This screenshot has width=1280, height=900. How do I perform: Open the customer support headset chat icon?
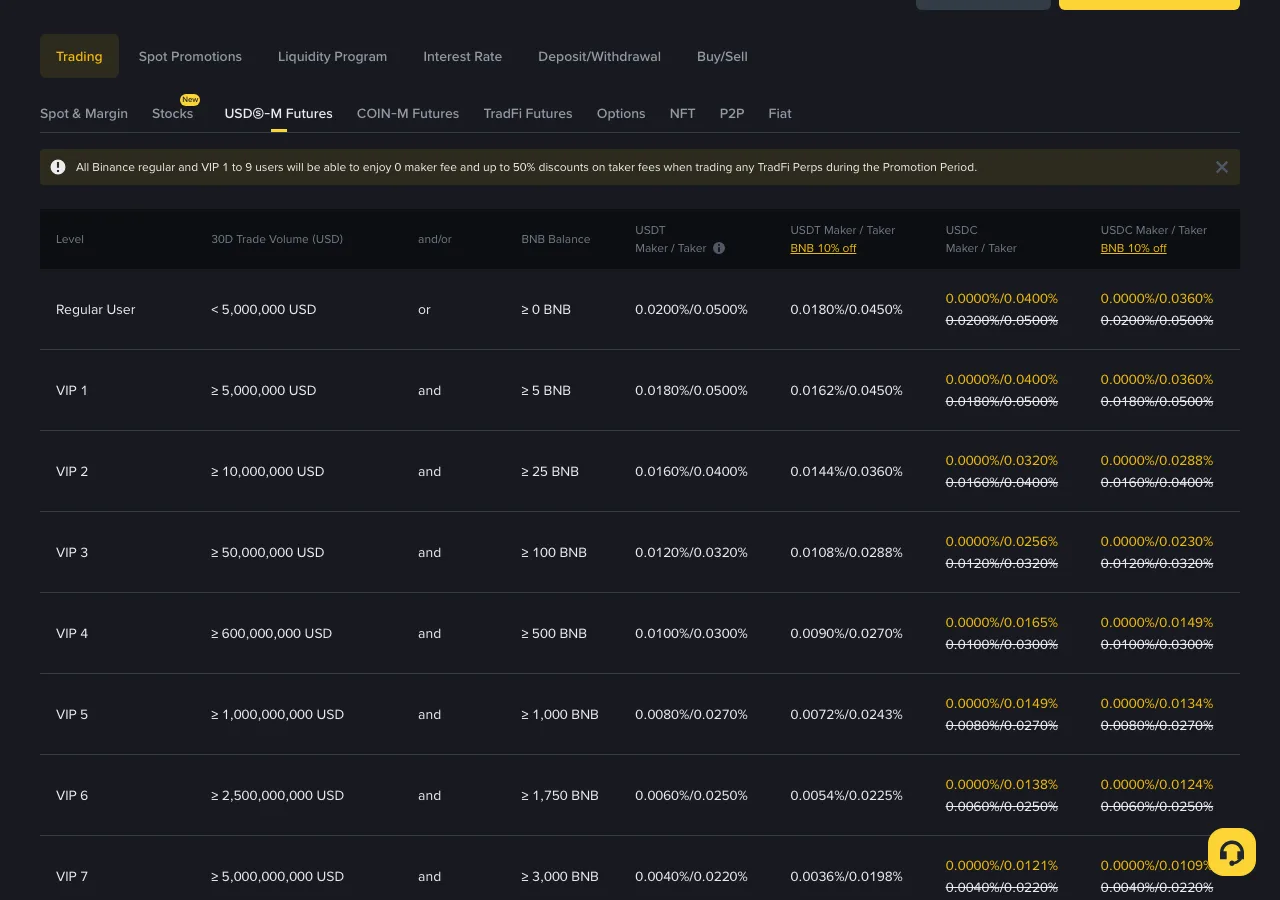pos(1232,852)
